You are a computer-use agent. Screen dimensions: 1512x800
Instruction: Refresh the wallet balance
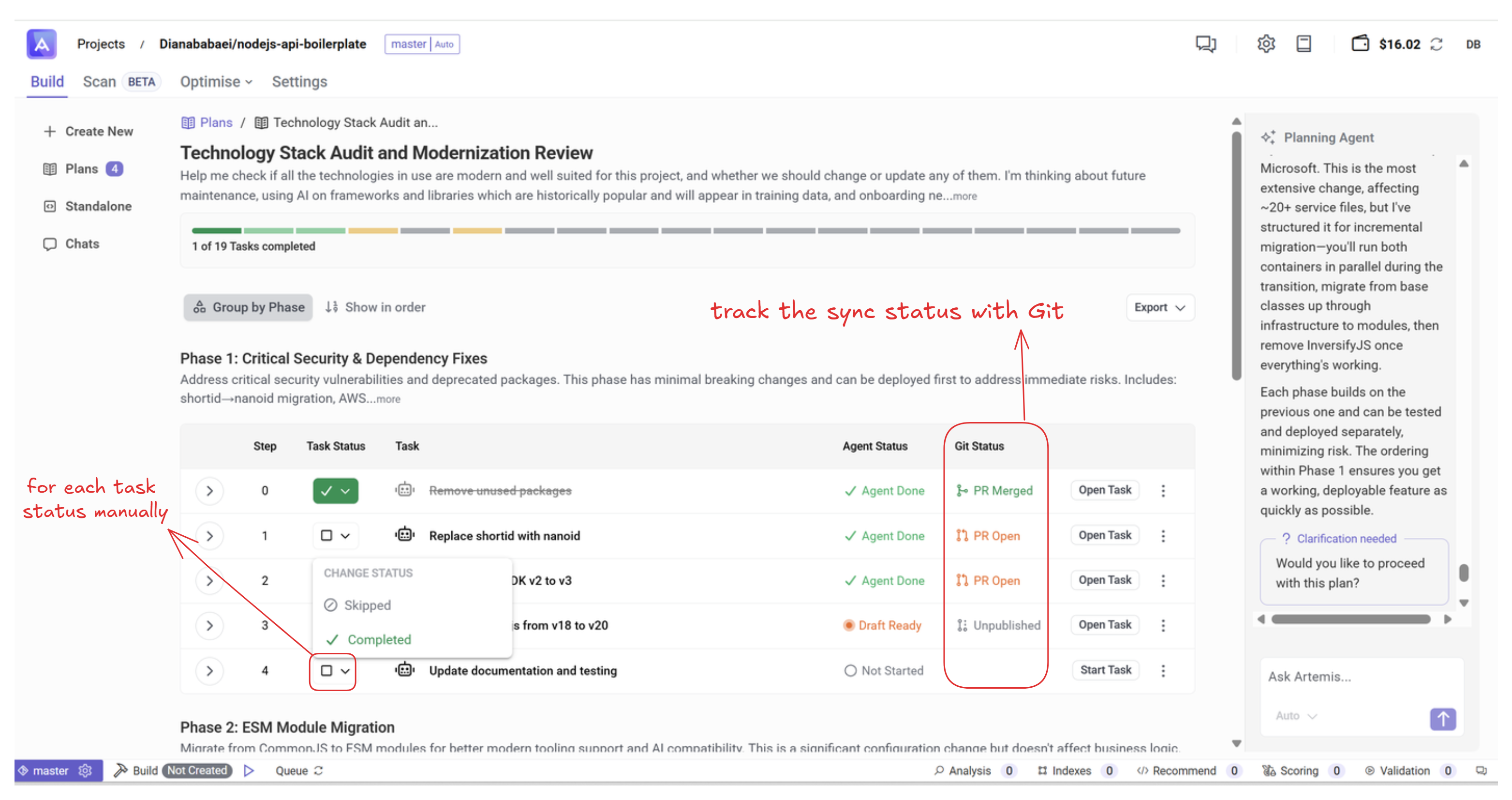tap(1436, 45)
